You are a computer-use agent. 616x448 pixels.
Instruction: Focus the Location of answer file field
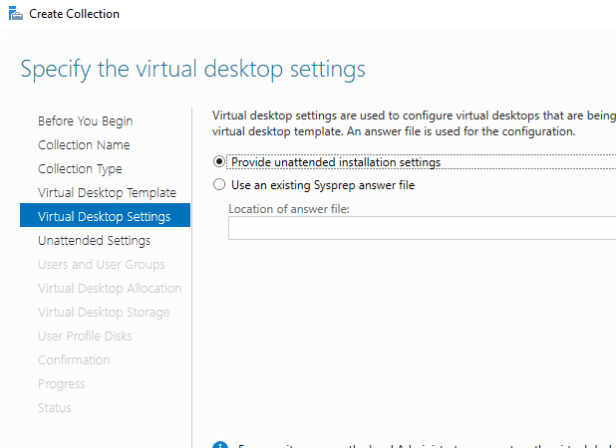420,229
